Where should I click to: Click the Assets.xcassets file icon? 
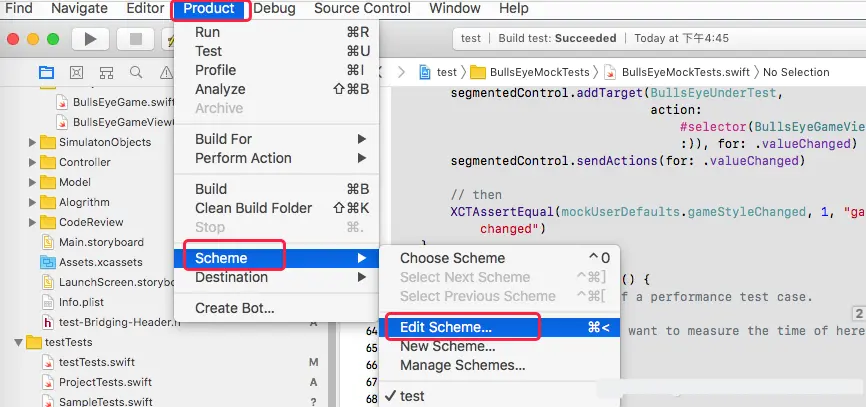(48, 262)
